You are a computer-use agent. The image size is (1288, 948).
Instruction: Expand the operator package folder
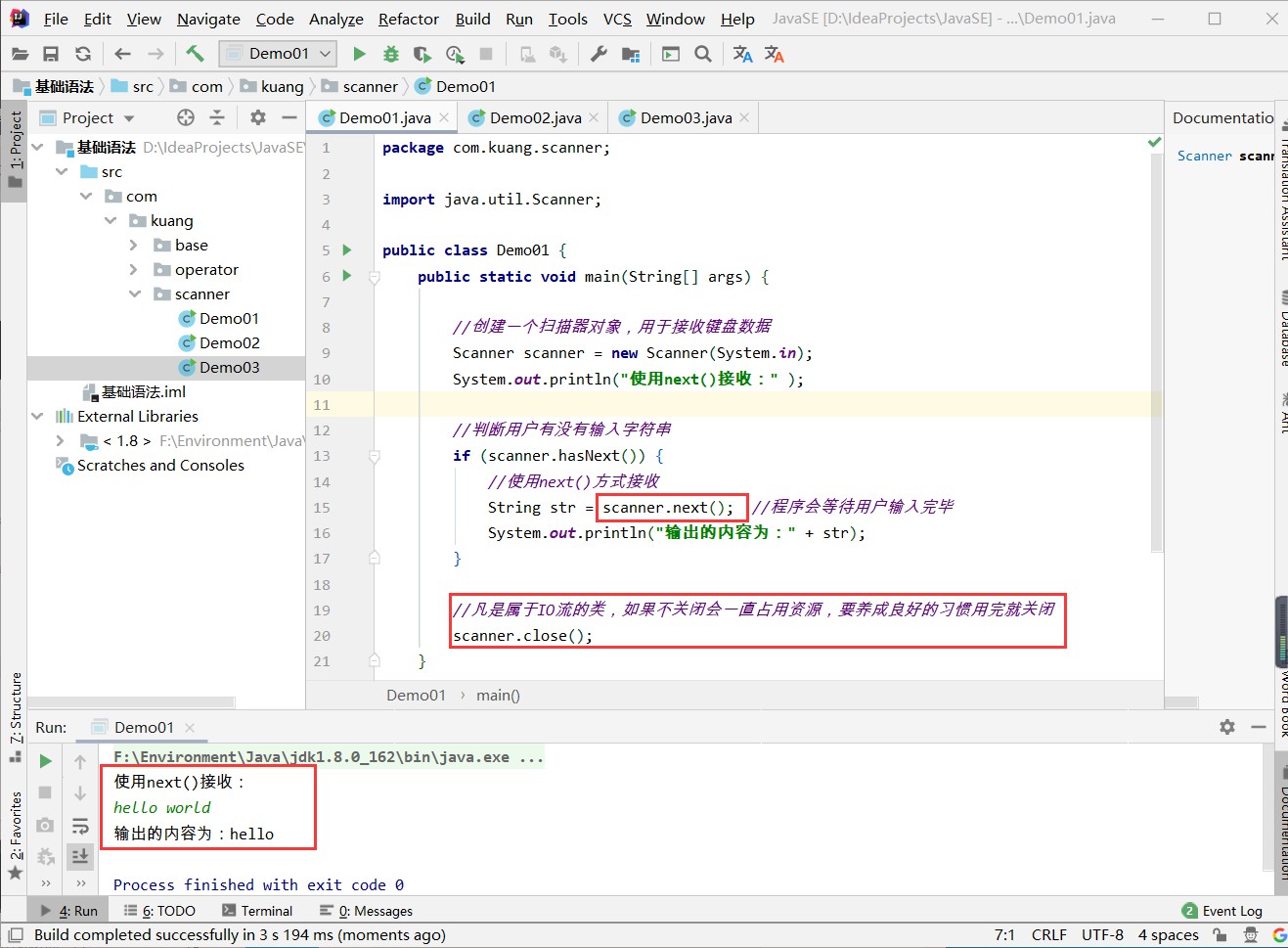click(x=135, y=269)
